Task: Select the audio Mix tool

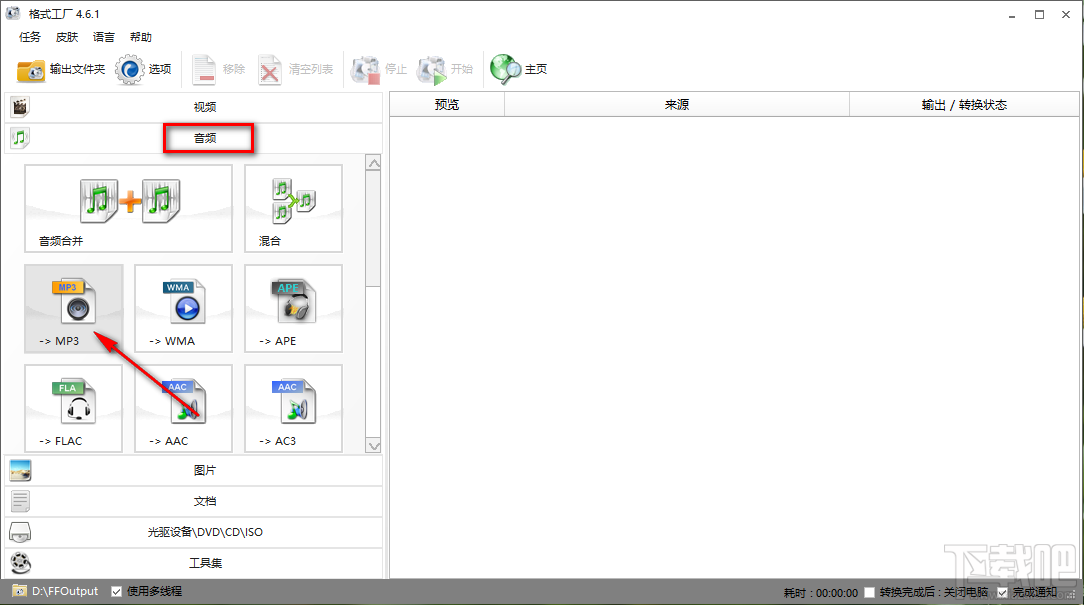Action: click(293, 208)
